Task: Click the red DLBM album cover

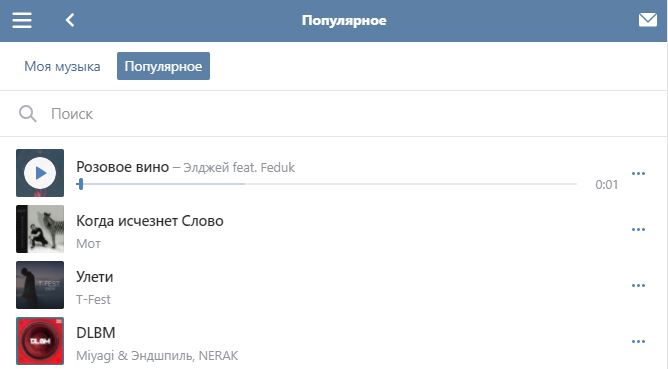Action: tap(40, 340)
